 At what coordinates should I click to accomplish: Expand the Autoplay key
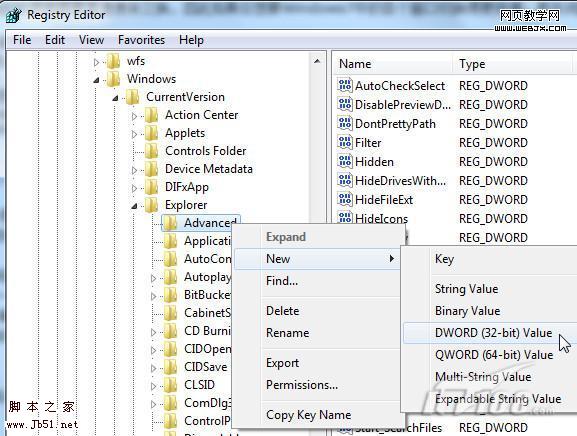click(153, 278)
